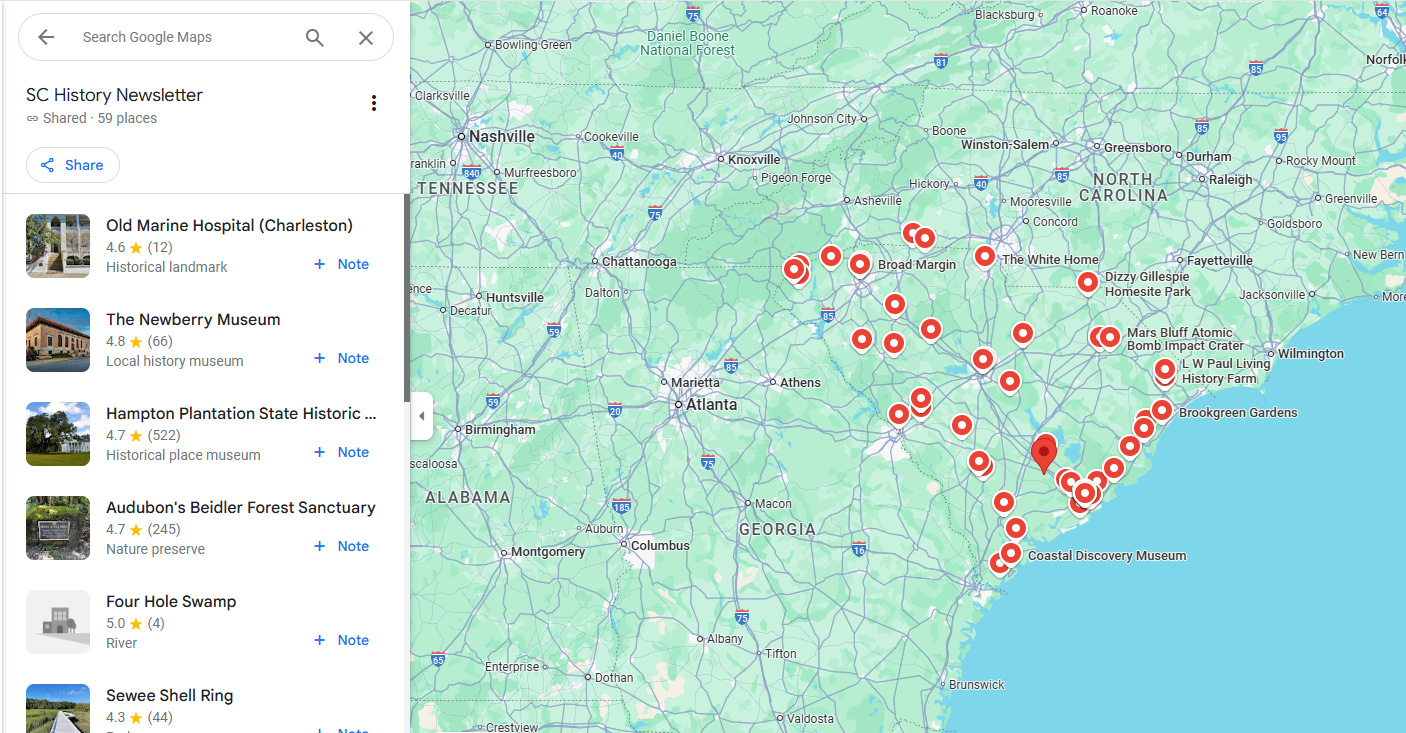
Task: Click the Winston-Salem city label
Action: (1005, 145)
